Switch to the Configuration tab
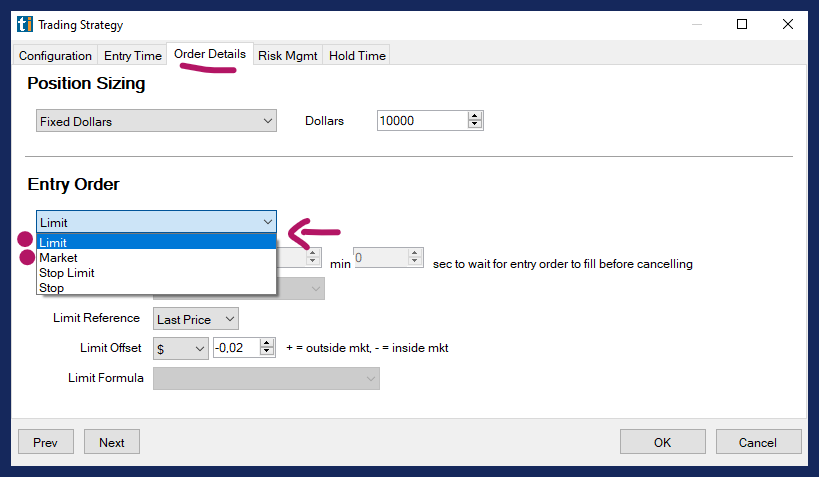The height and width of the screenshot is (477, 819). click(55, 56)
